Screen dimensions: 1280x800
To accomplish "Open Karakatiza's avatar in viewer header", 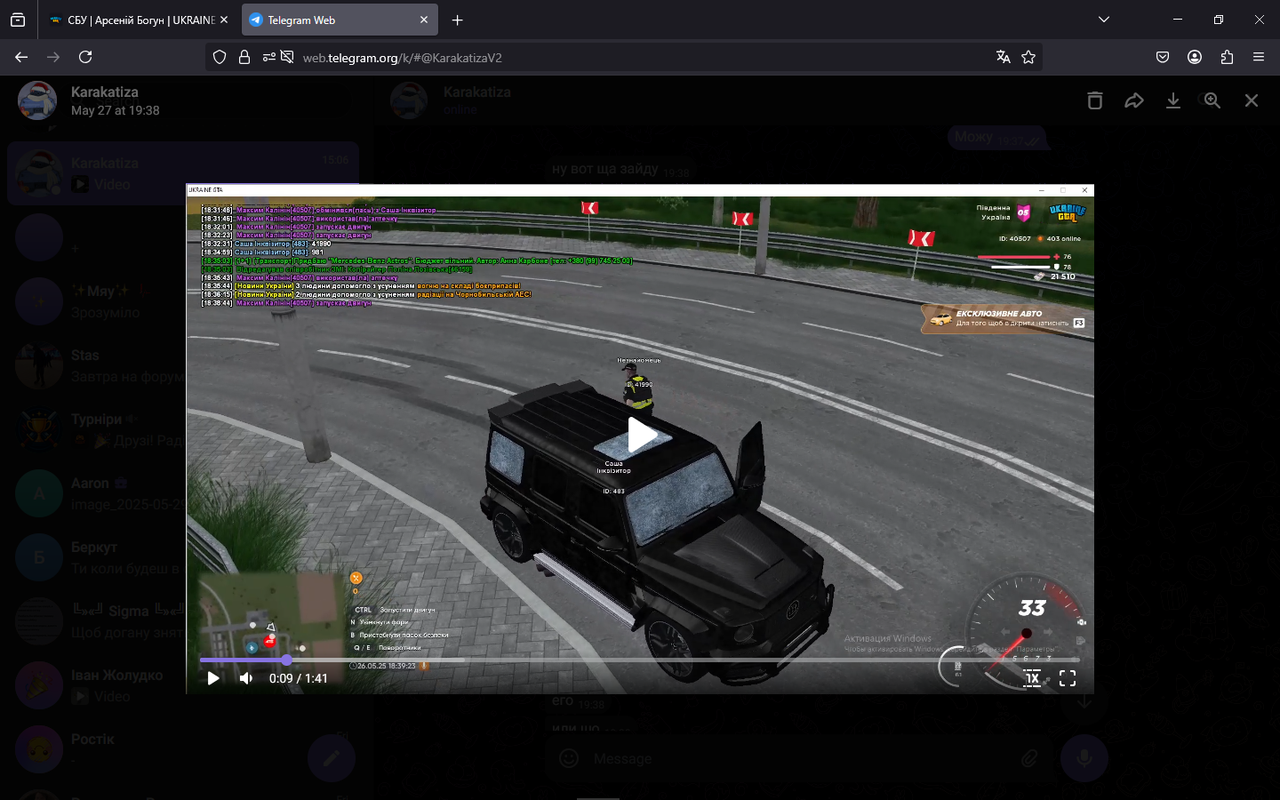I will (38, 100).
